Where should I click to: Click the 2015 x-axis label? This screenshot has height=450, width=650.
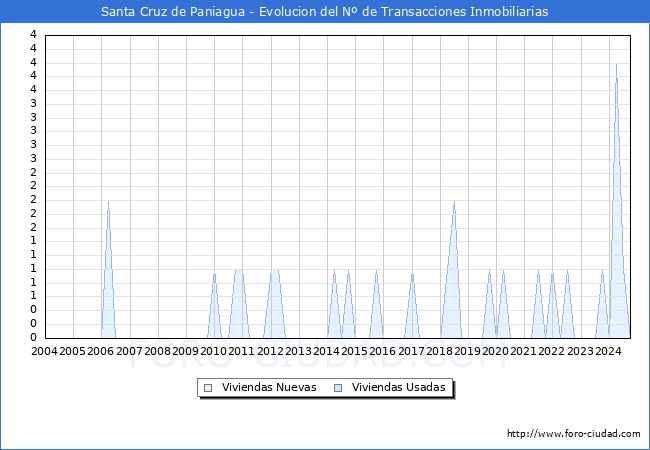(354, 351)
